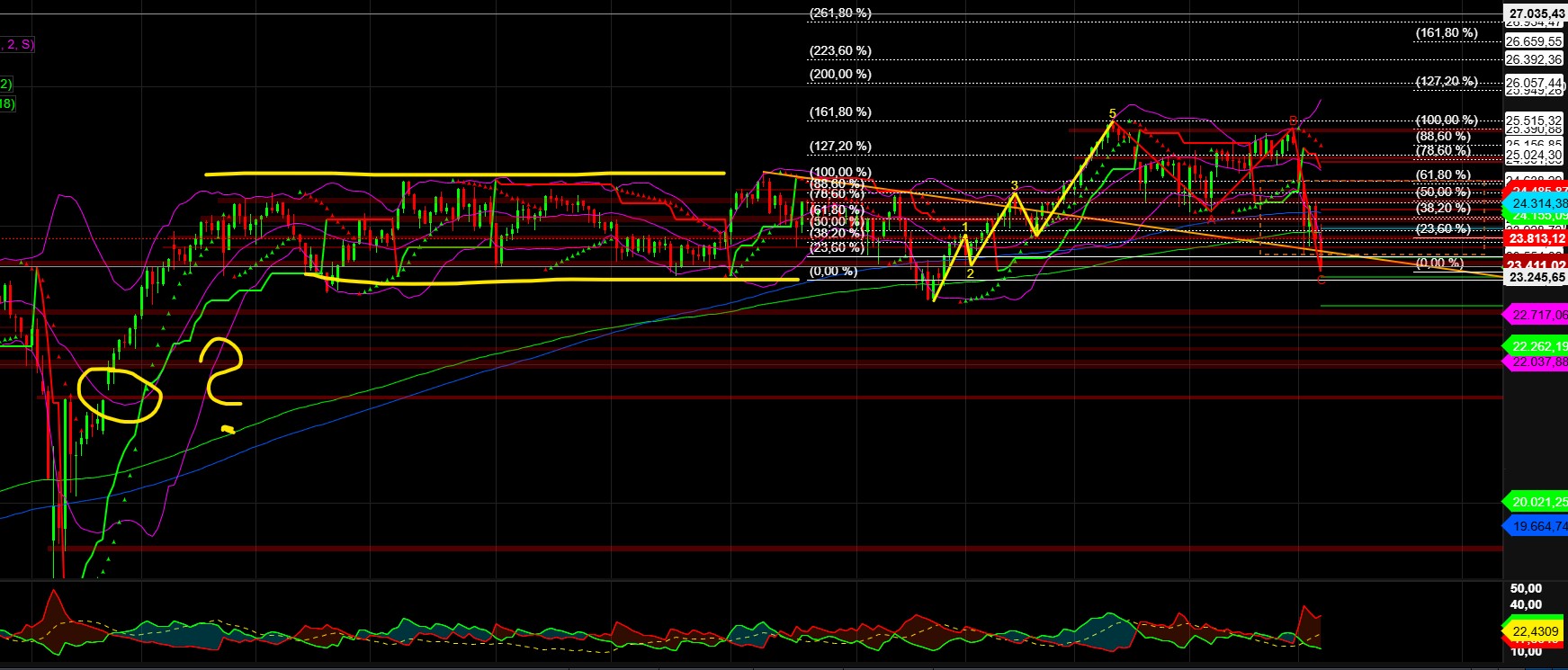Click the (161,80 %) label beside price 26.659,55
The height and width of the screenshot is (670, 1568).
(x=1447, y=33)
